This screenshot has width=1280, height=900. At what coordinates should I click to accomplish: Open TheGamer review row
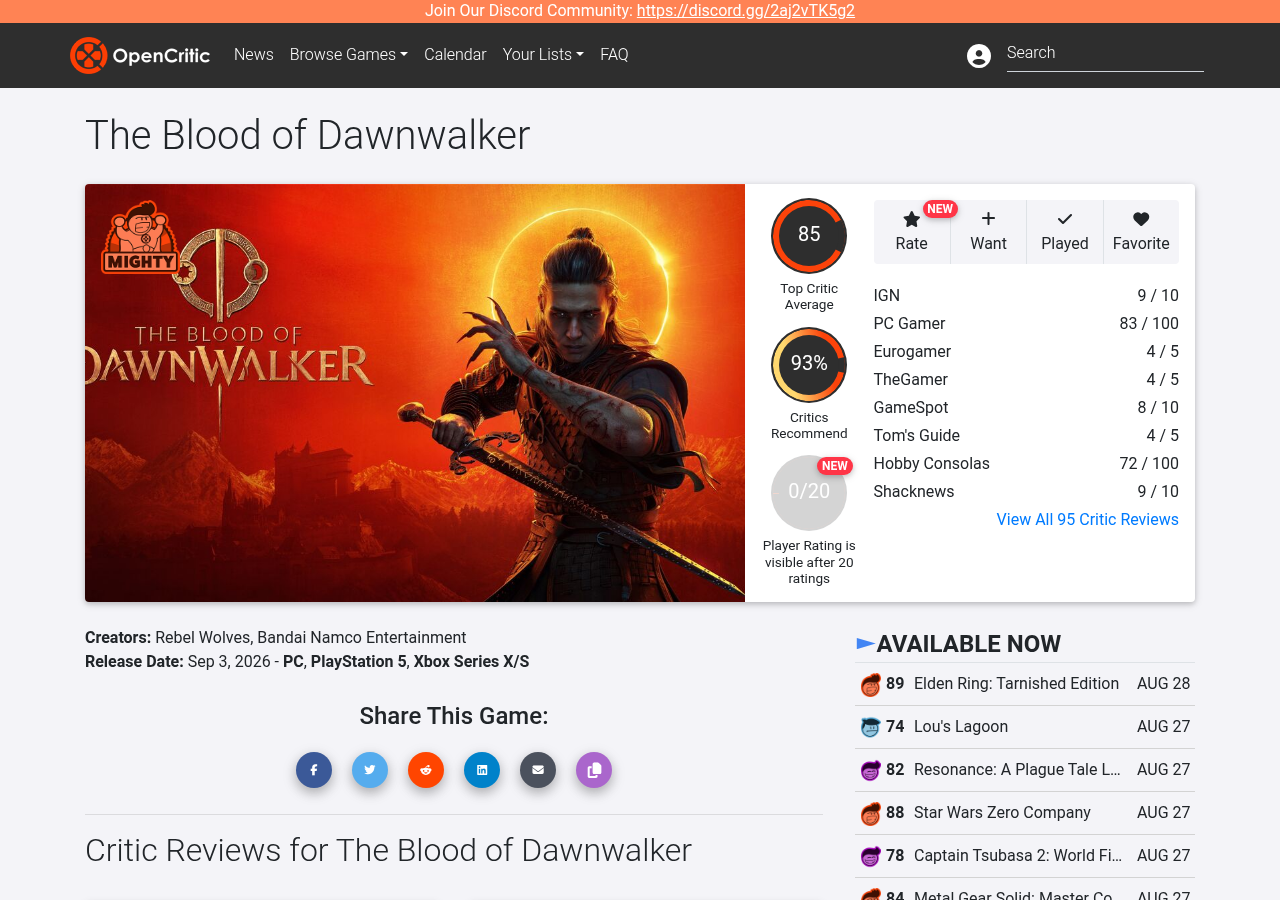click(1026, 380)
